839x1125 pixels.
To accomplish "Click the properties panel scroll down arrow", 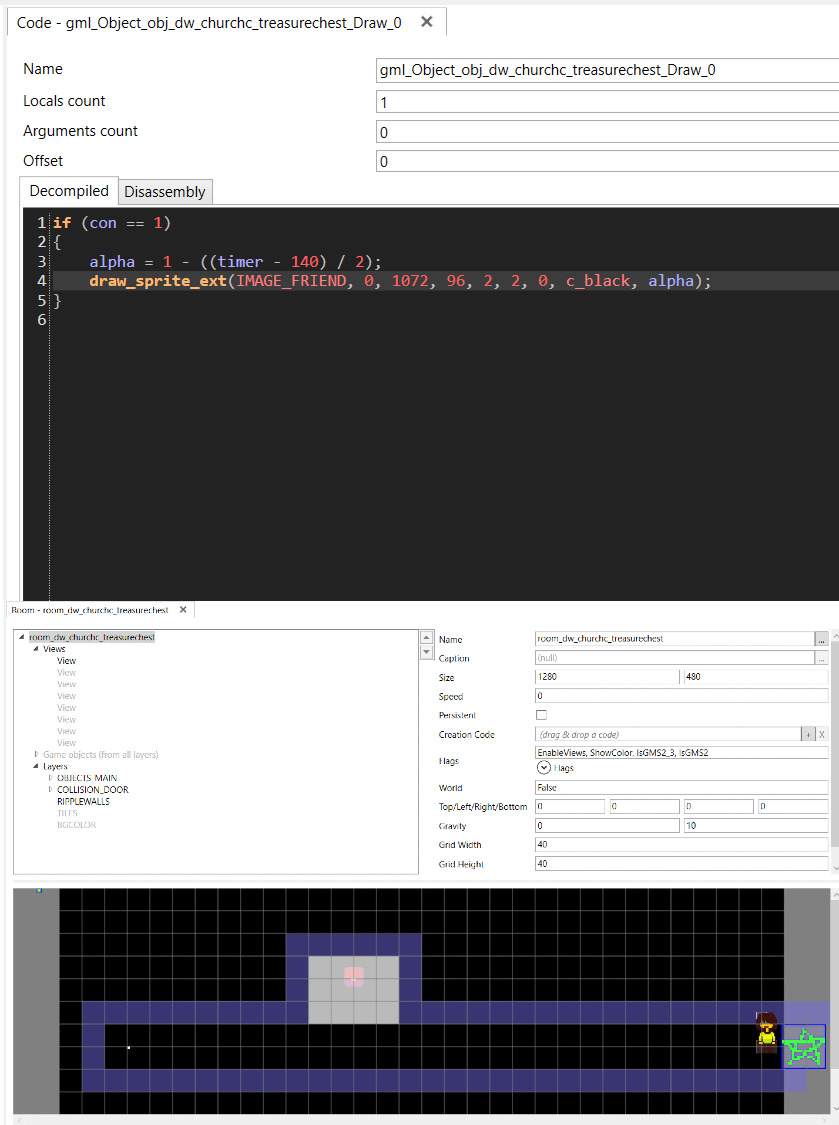I will click(x=835, y=867).
